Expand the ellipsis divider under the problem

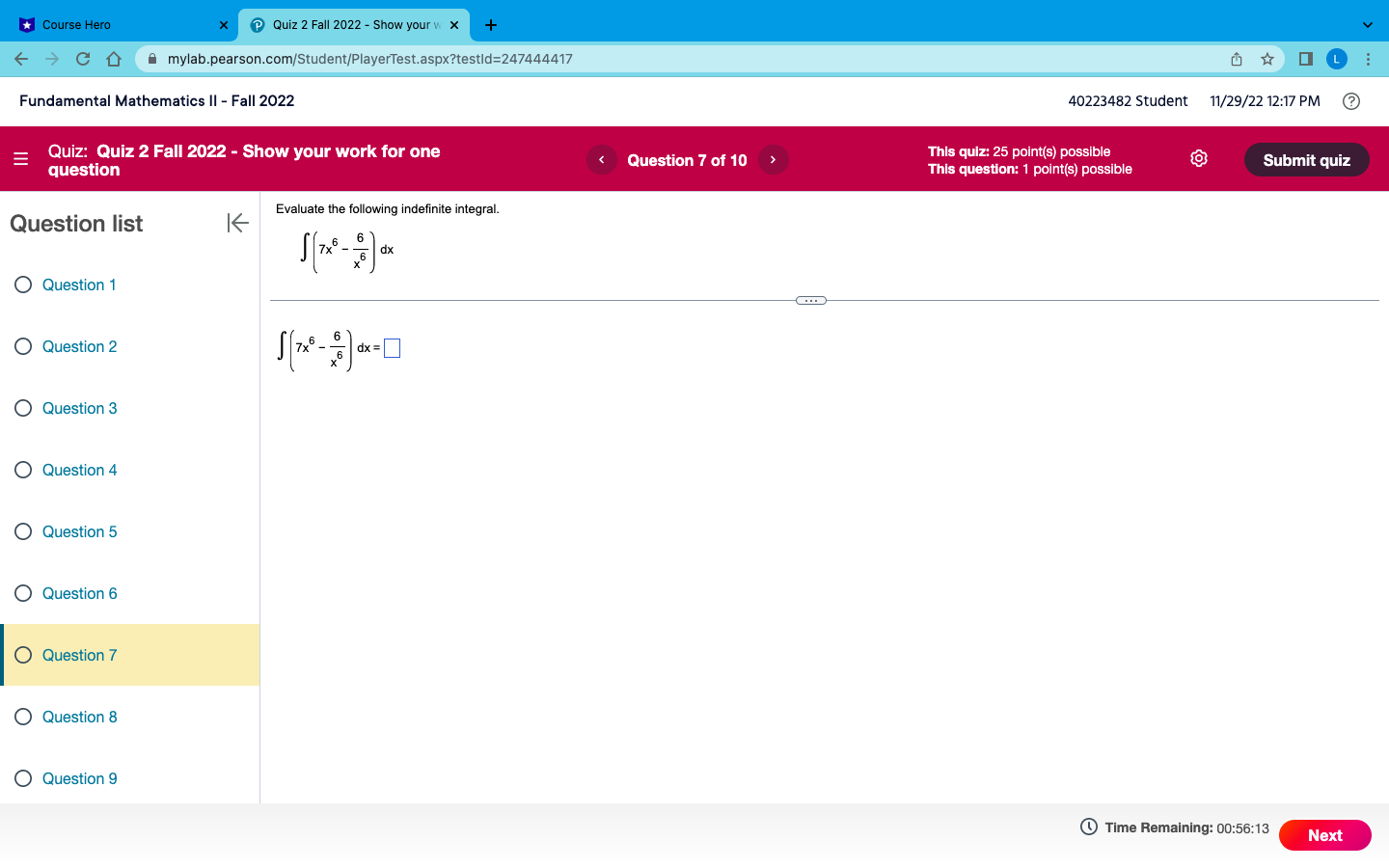click(x=811, y=300)
